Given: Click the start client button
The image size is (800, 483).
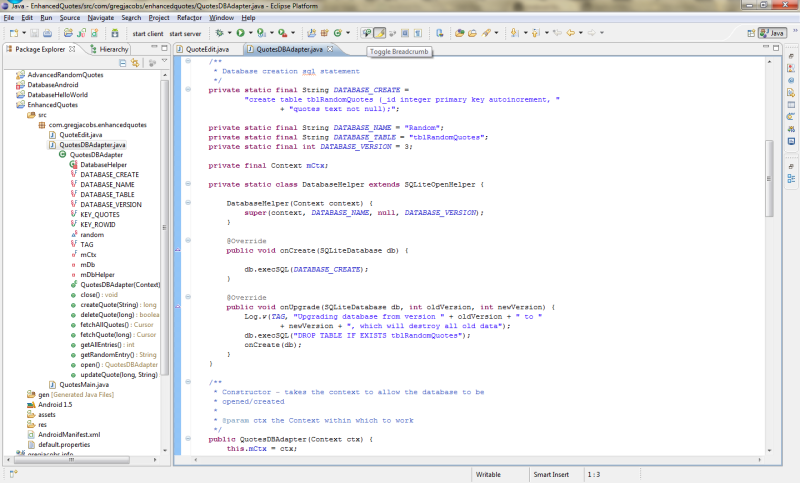Looking at the screenshot, I should pyautogui.click(x=150, y=33).
